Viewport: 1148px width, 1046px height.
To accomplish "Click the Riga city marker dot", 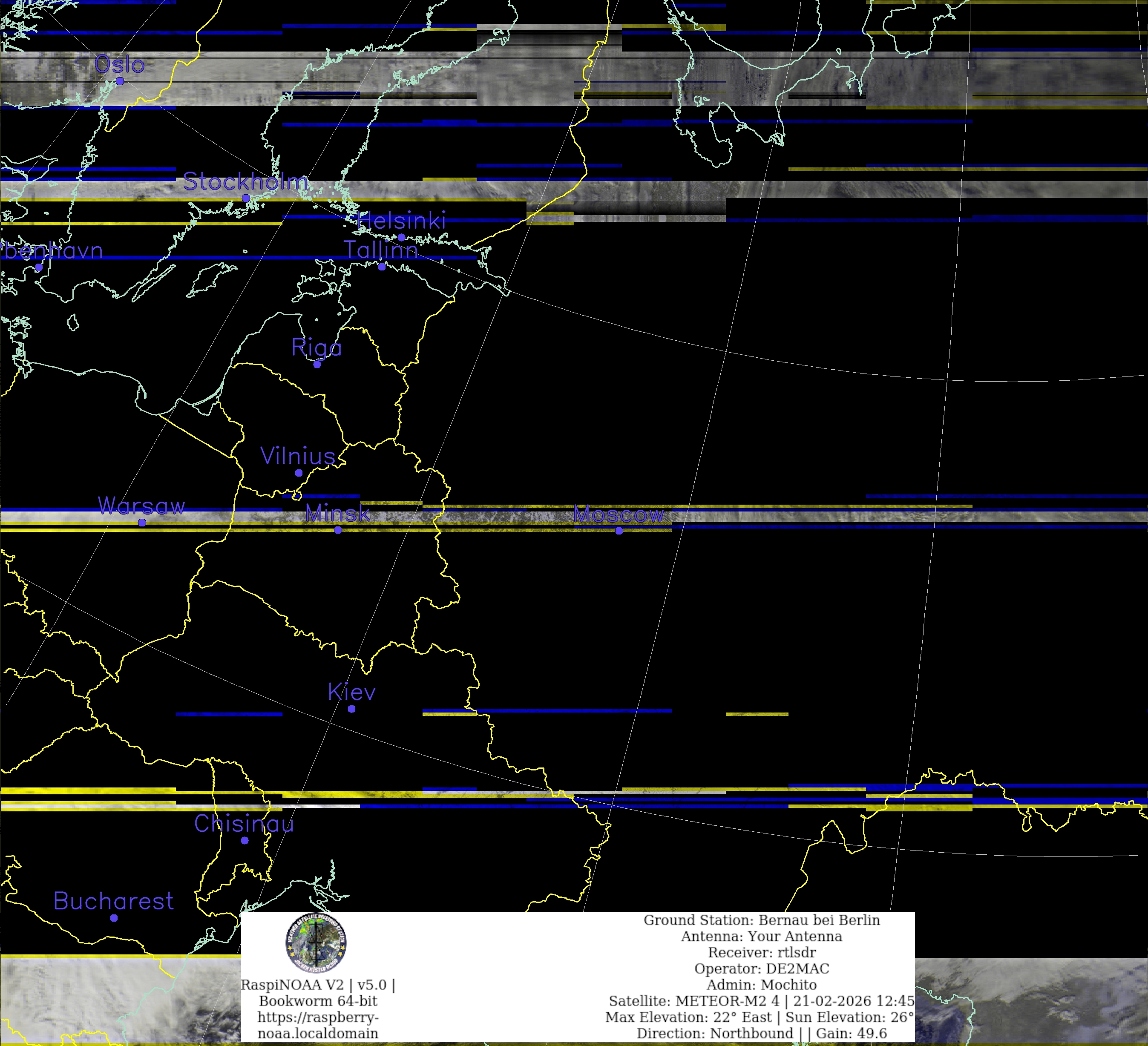I will point(317,365).
